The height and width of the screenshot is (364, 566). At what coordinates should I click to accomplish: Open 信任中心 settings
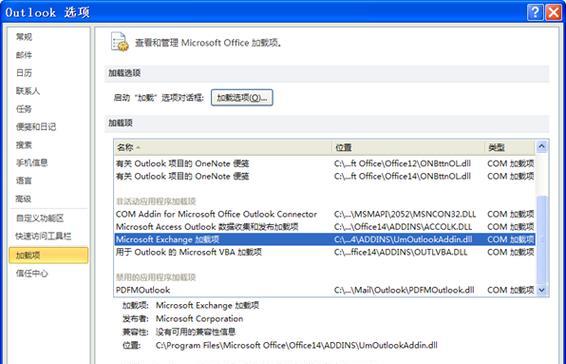pyautogui.click(x=32, y=273)
